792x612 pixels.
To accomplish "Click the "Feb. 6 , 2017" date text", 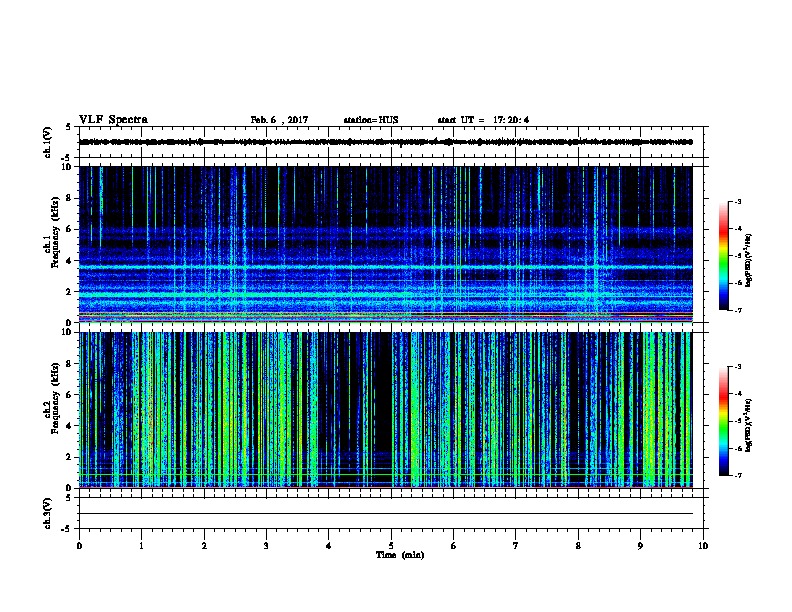I will [x=279, y=120].
